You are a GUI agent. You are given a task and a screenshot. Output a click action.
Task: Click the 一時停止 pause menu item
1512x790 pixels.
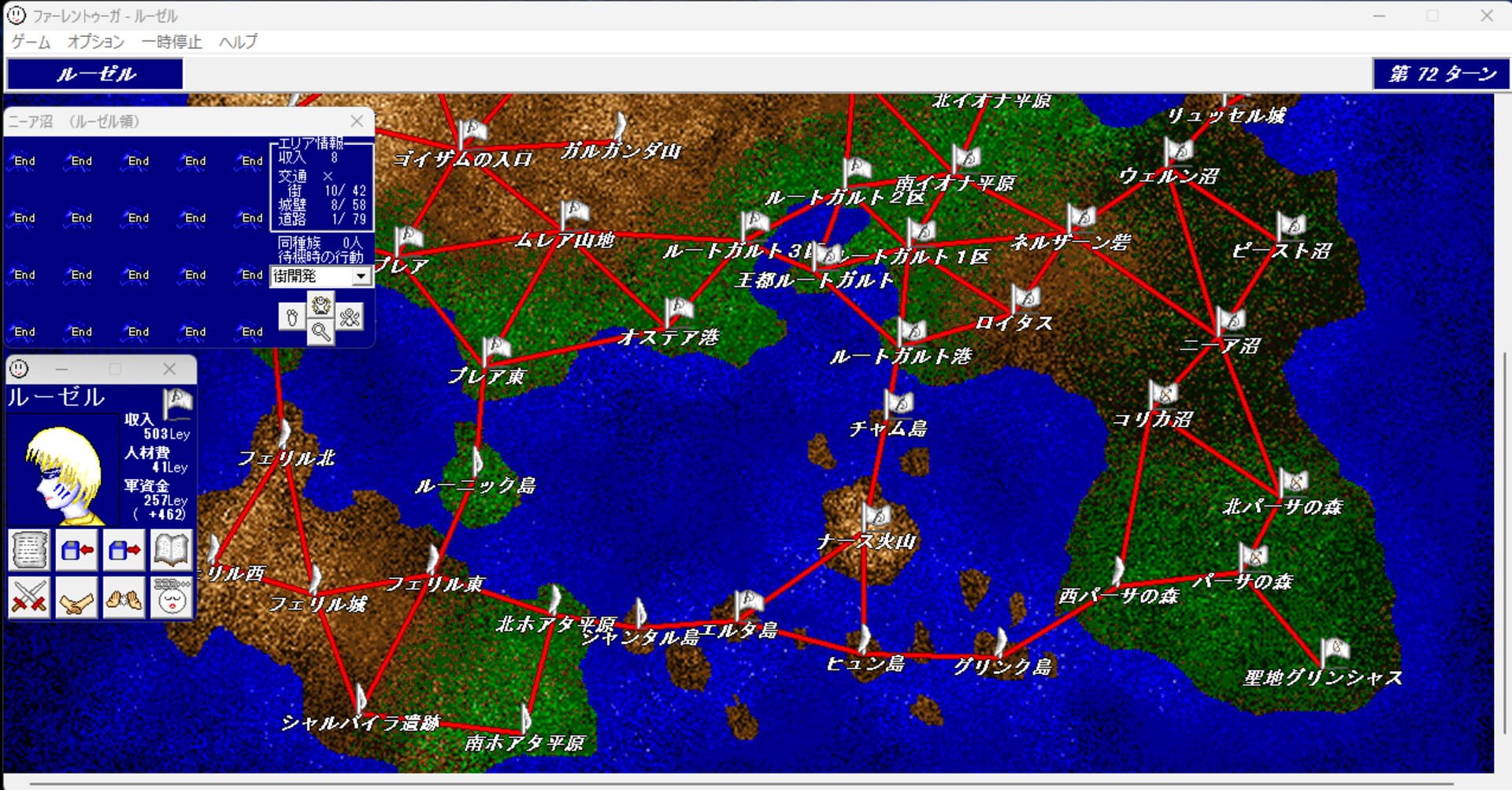tap(172, 42)
